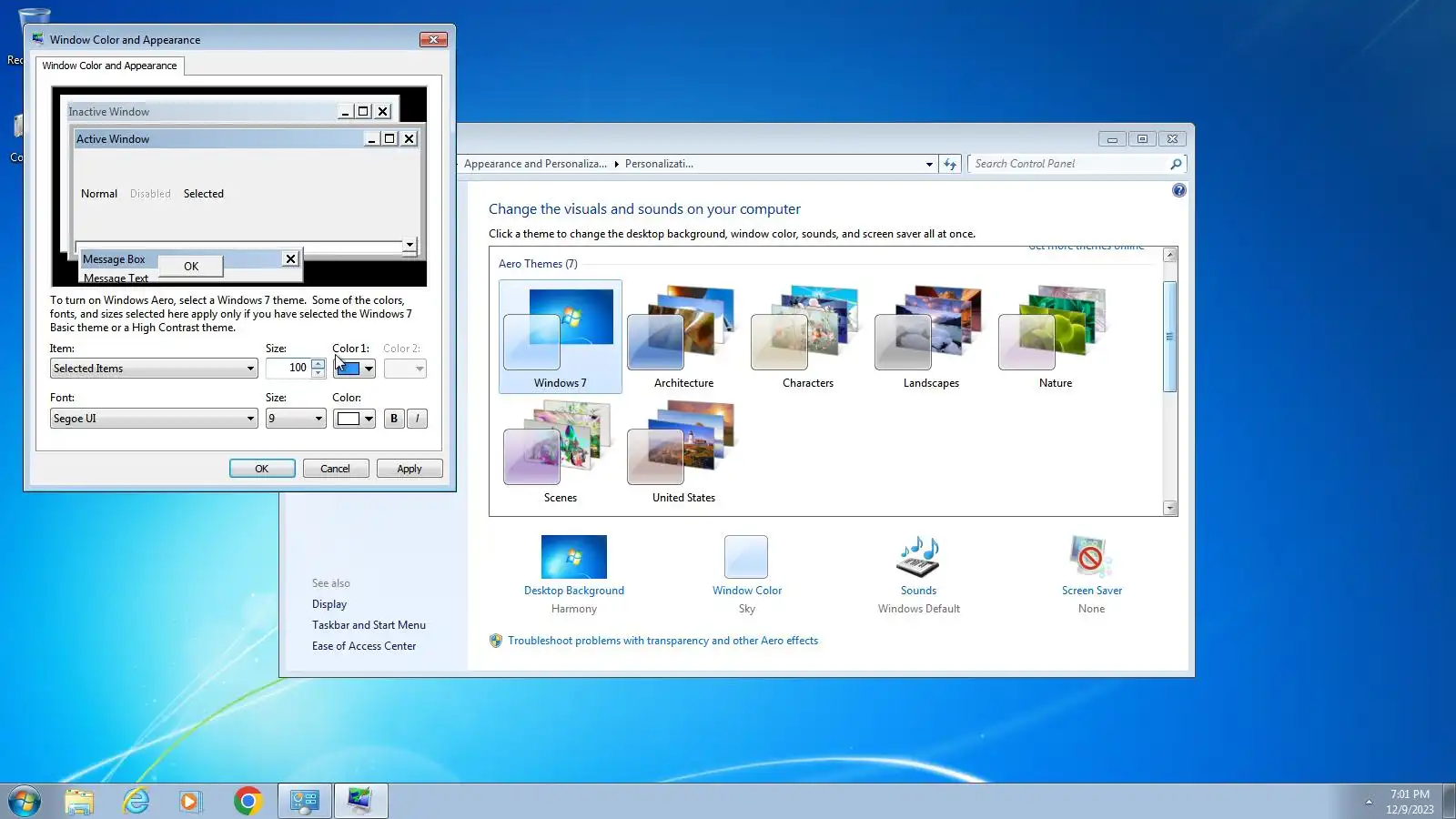The height and width of the screenshot is (819, 1456).
Task: Open Troubleshoot transparency and Aero effects link
Action: click(662, 641)
